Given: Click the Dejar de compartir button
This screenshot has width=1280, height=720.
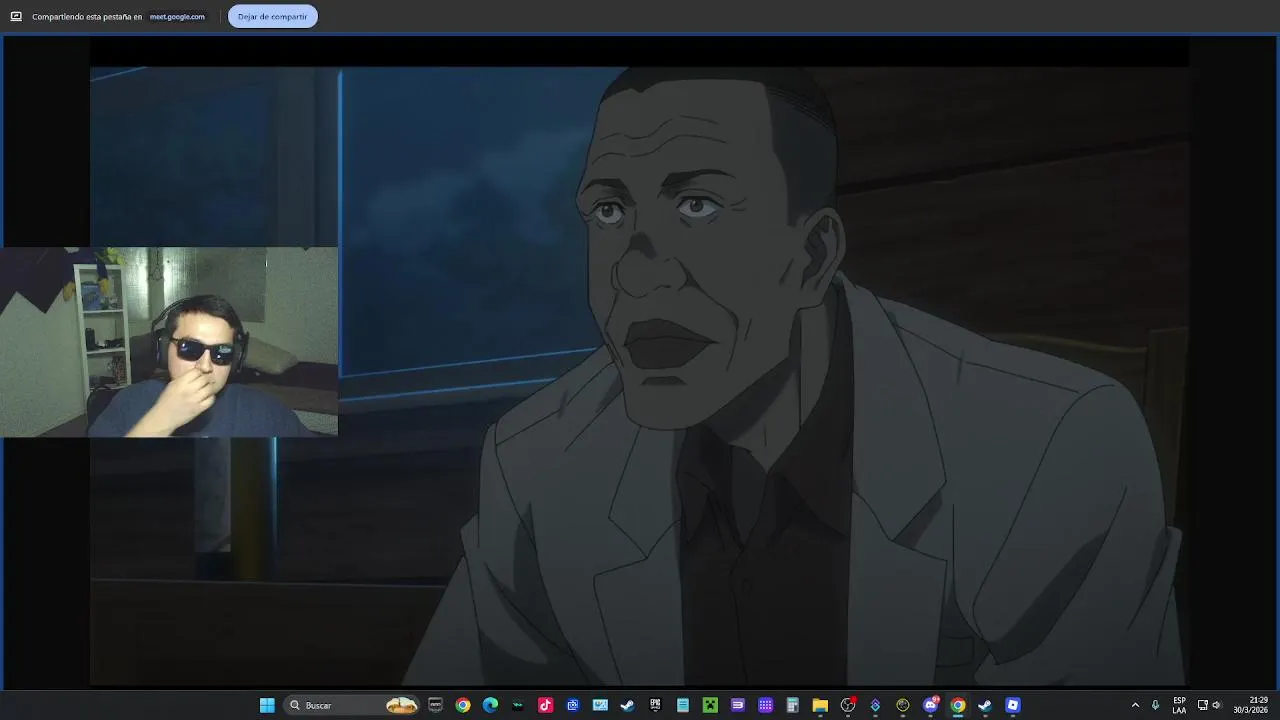Looking at the screenshot, I should click(x=272, y=16).
